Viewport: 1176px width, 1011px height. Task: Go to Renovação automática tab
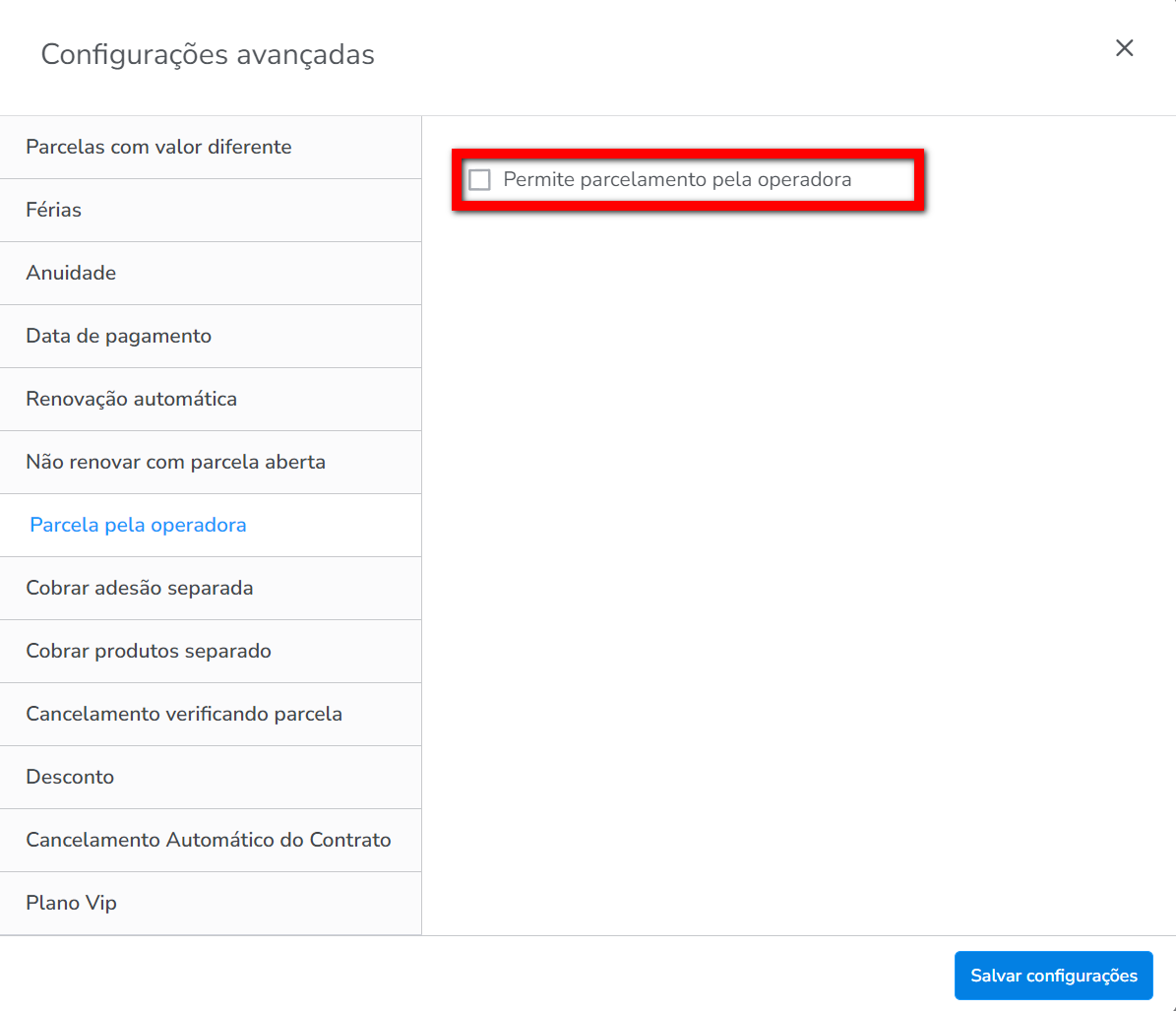tap(131, 399)
